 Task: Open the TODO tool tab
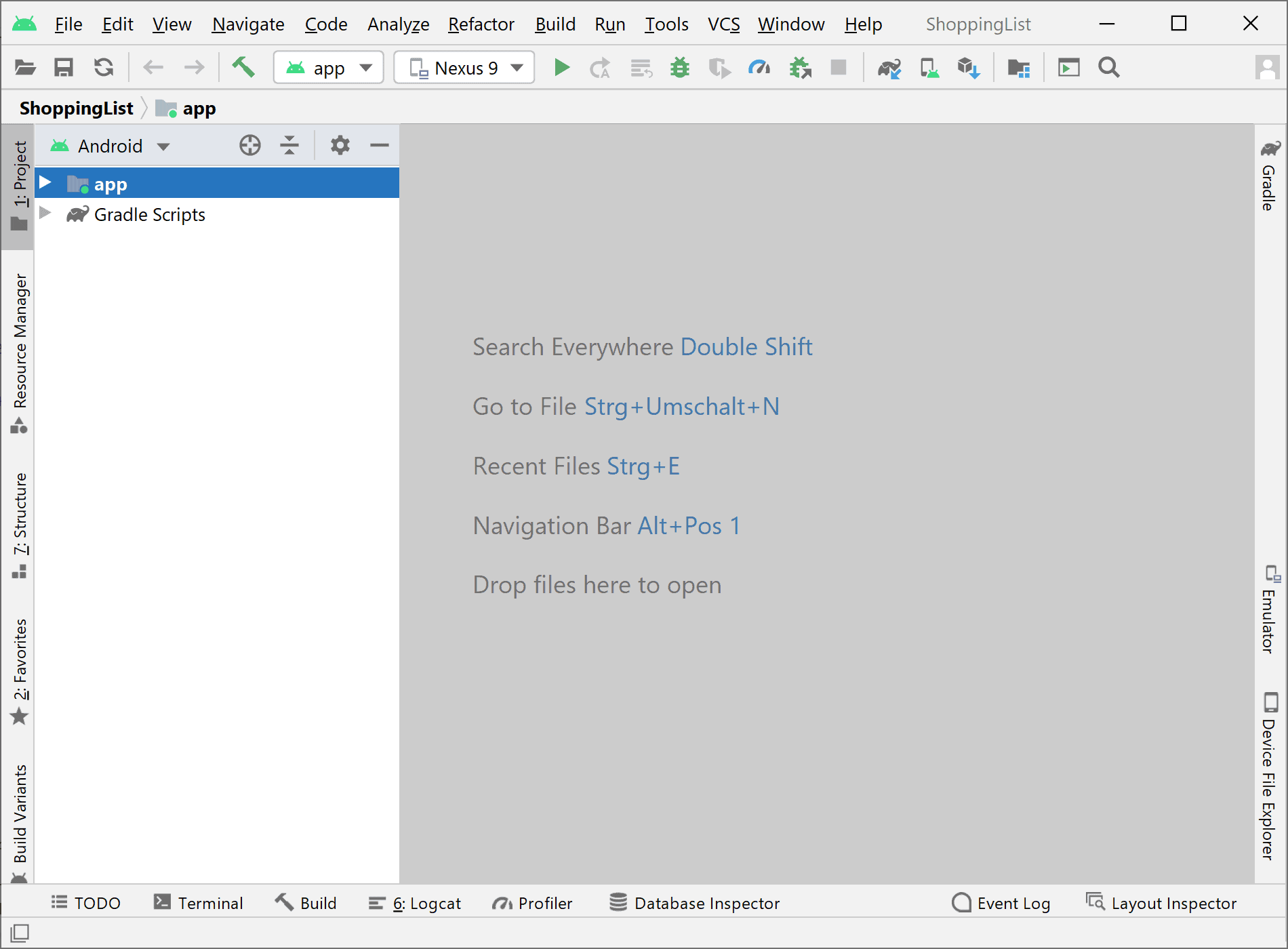coord(86,903)
